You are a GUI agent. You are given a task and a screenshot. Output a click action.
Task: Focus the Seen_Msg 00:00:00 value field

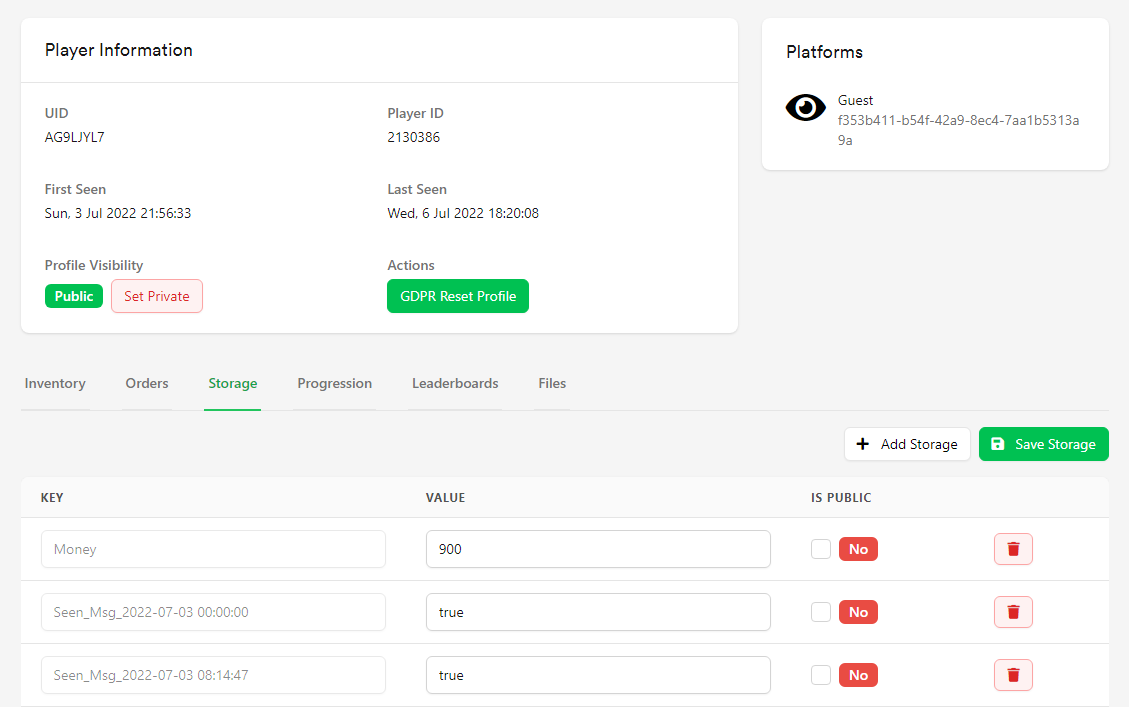point(598,612)
